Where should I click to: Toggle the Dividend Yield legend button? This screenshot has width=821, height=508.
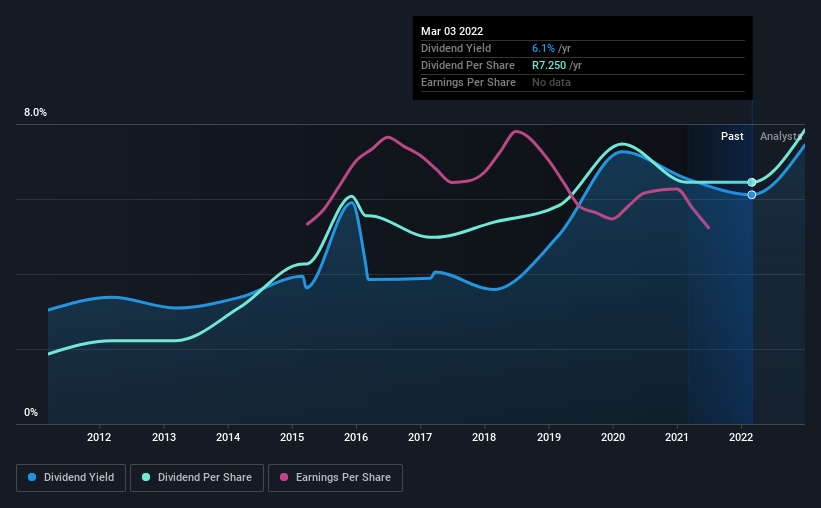click(71, 478)
